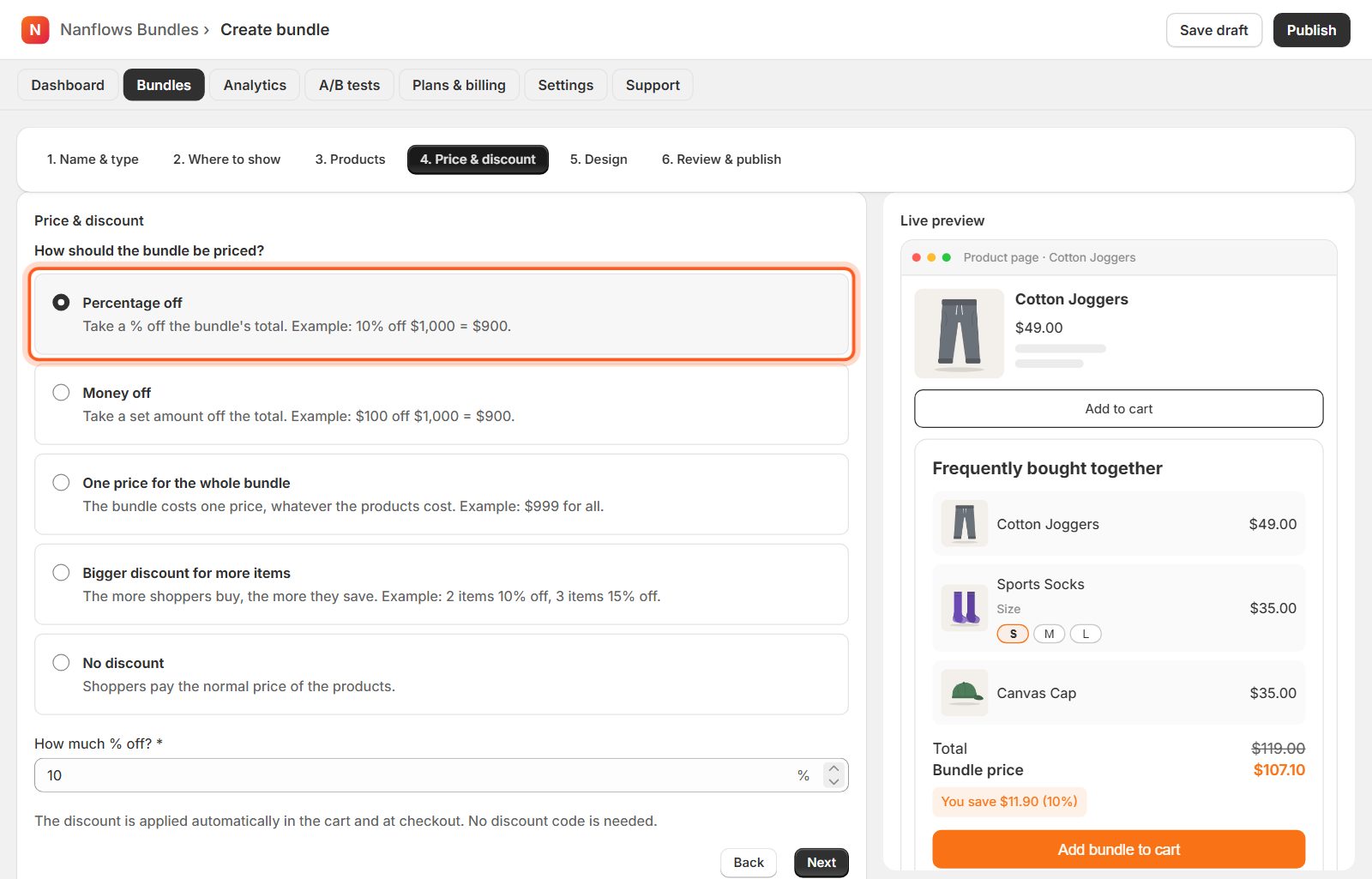Screen dimensions: 1372x879
Task: Click the Back button
Action: [749, 863]
